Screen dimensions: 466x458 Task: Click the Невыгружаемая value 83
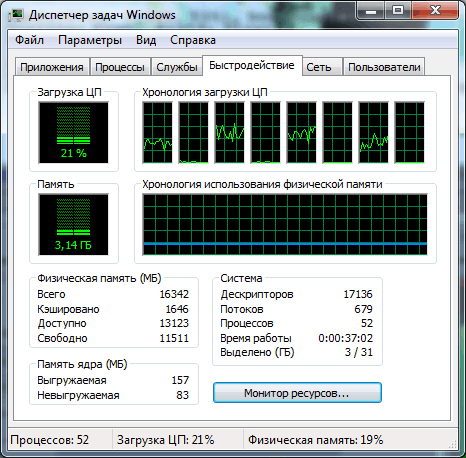coord(183,395)
